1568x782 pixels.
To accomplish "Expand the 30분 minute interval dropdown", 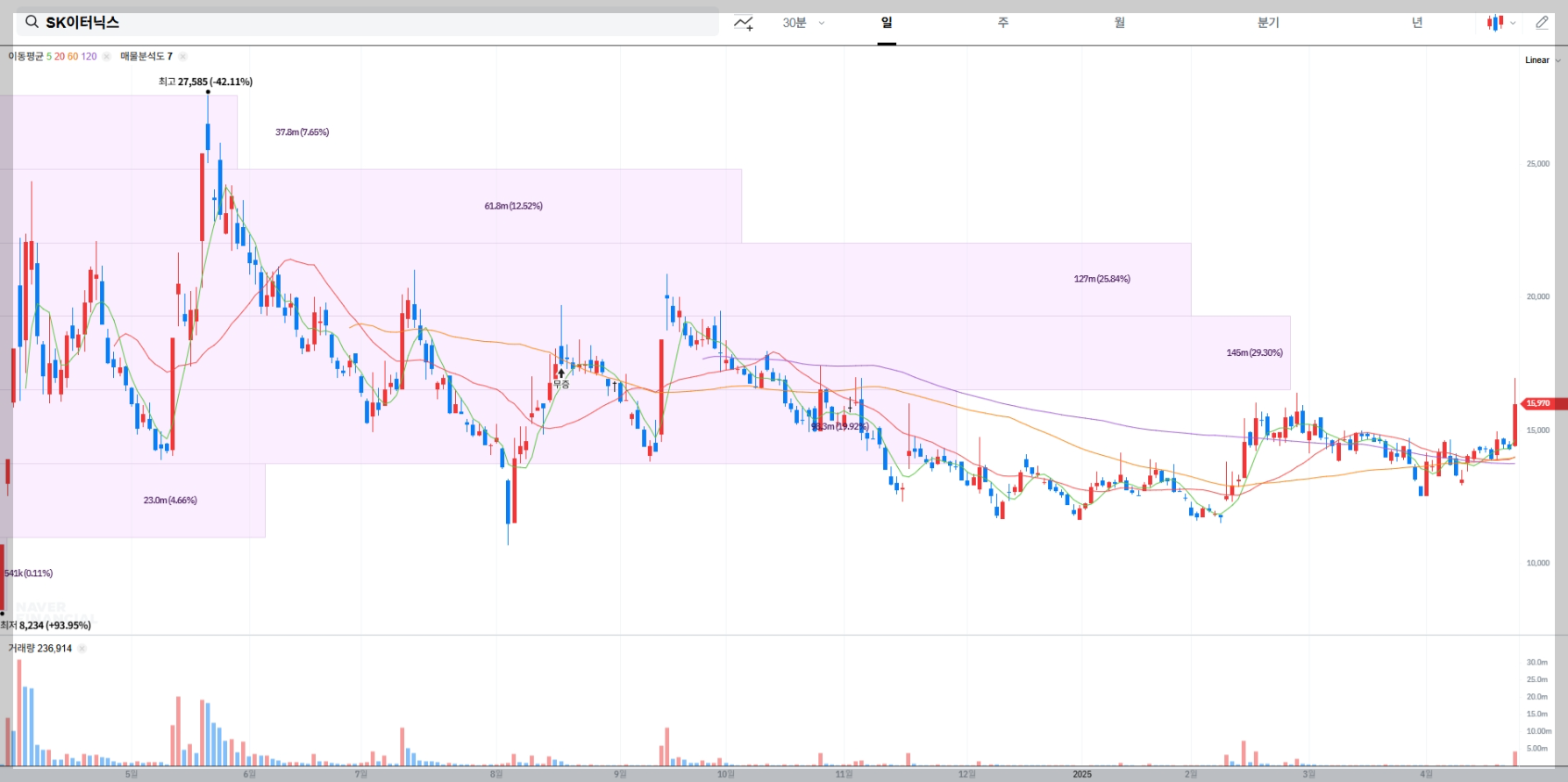I will 803,23.
